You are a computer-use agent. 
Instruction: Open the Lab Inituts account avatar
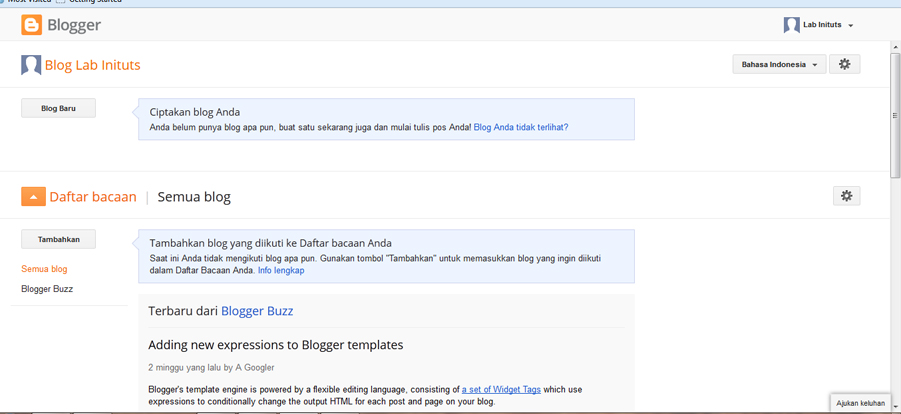pyautogui.click(x=791, y=25)
